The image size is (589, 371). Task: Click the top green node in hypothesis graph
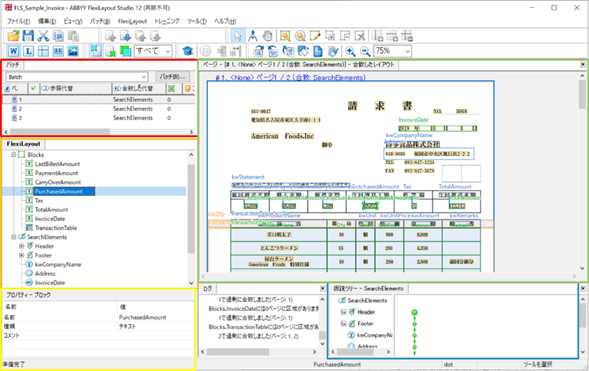tap(415, 312)
